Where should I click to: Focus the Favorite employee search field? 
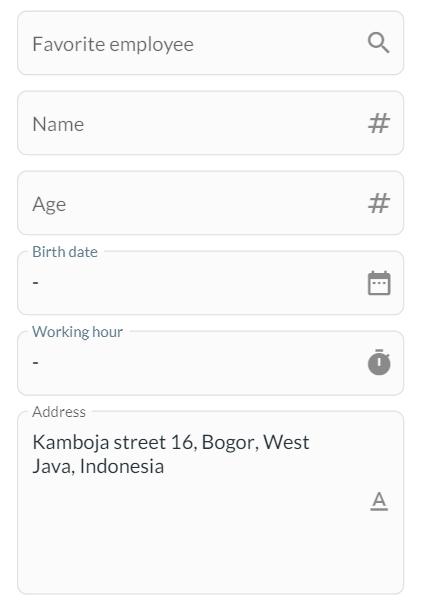click(x=210, y=43)
